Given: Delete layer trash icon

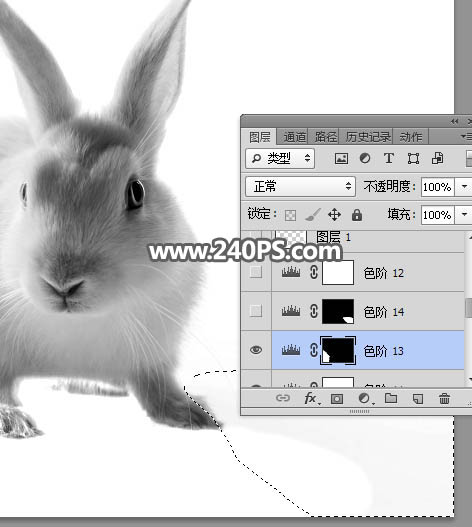Looking at the screenshot, I should coord(444,399).
